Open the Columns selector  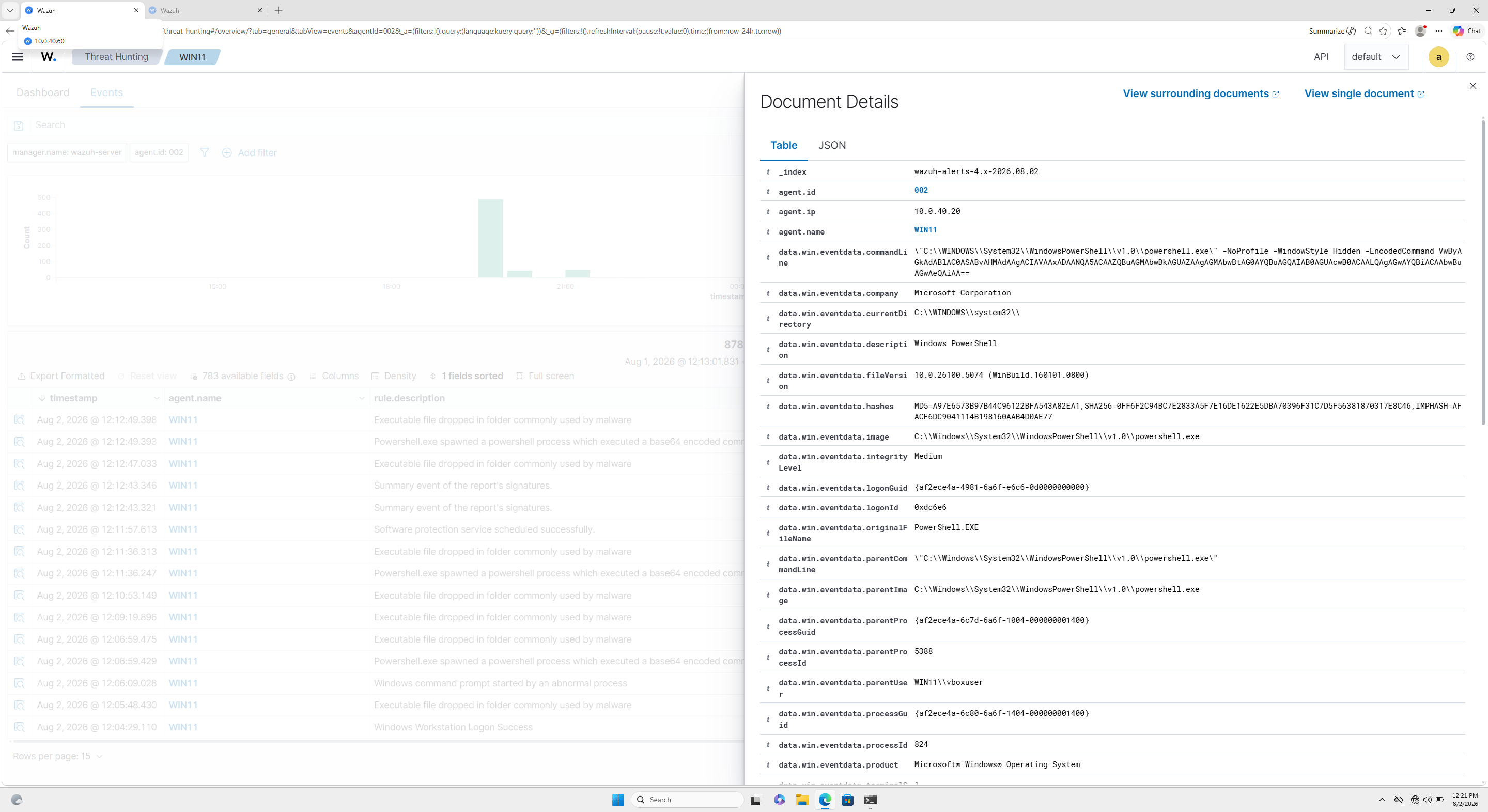click(334, 376)
